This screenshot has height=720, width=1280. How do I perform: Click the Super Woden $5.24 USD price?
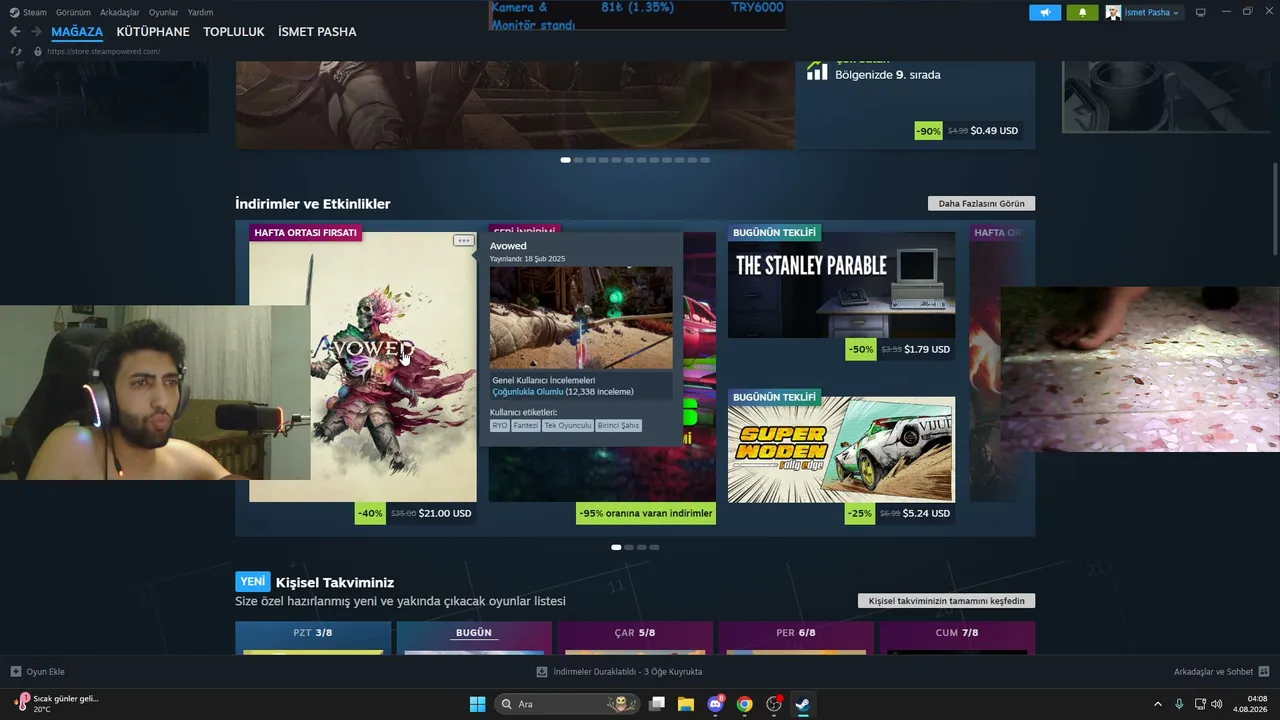(927, 514)
